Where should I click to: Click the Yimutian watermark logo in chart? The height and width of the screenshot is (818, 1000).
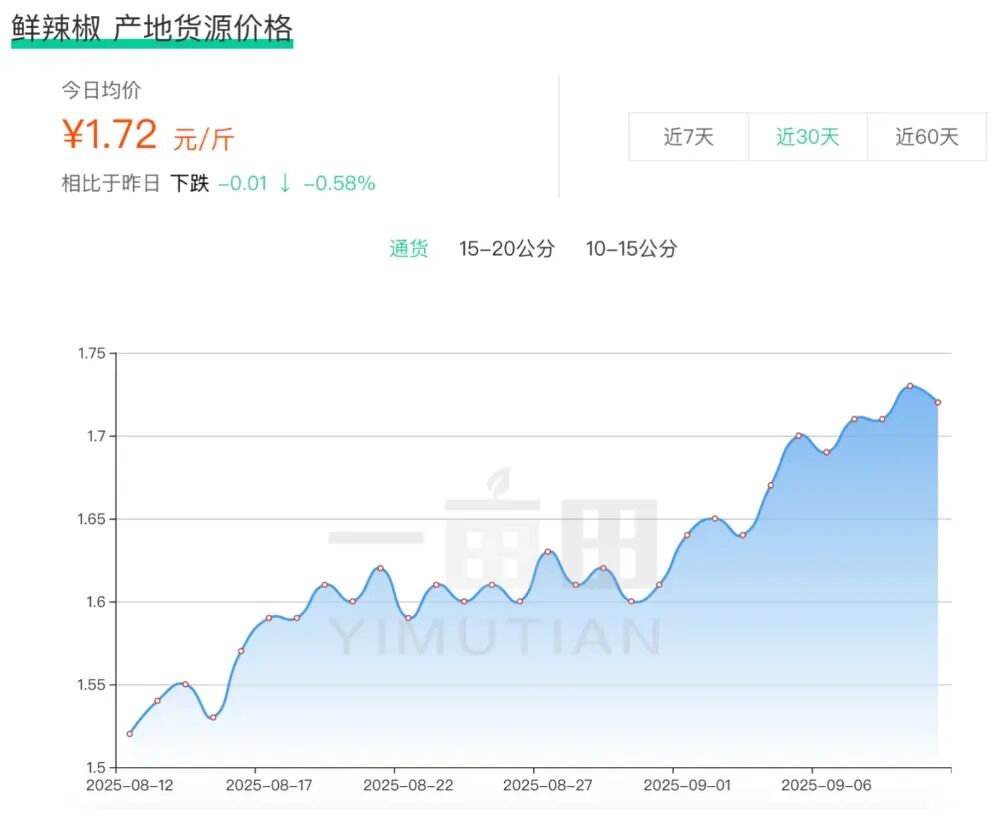494,562
